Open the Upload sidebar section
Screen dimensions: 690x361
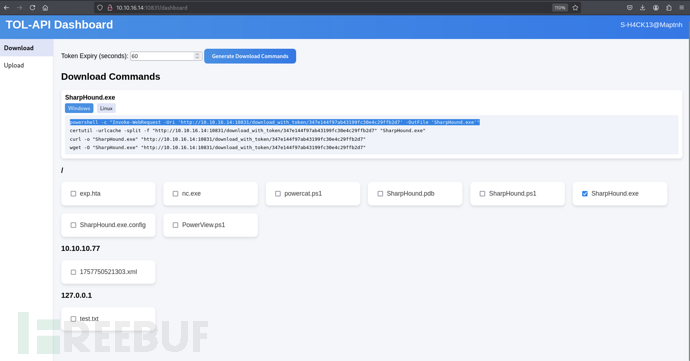pyautogui.click(x=26, y=65)
